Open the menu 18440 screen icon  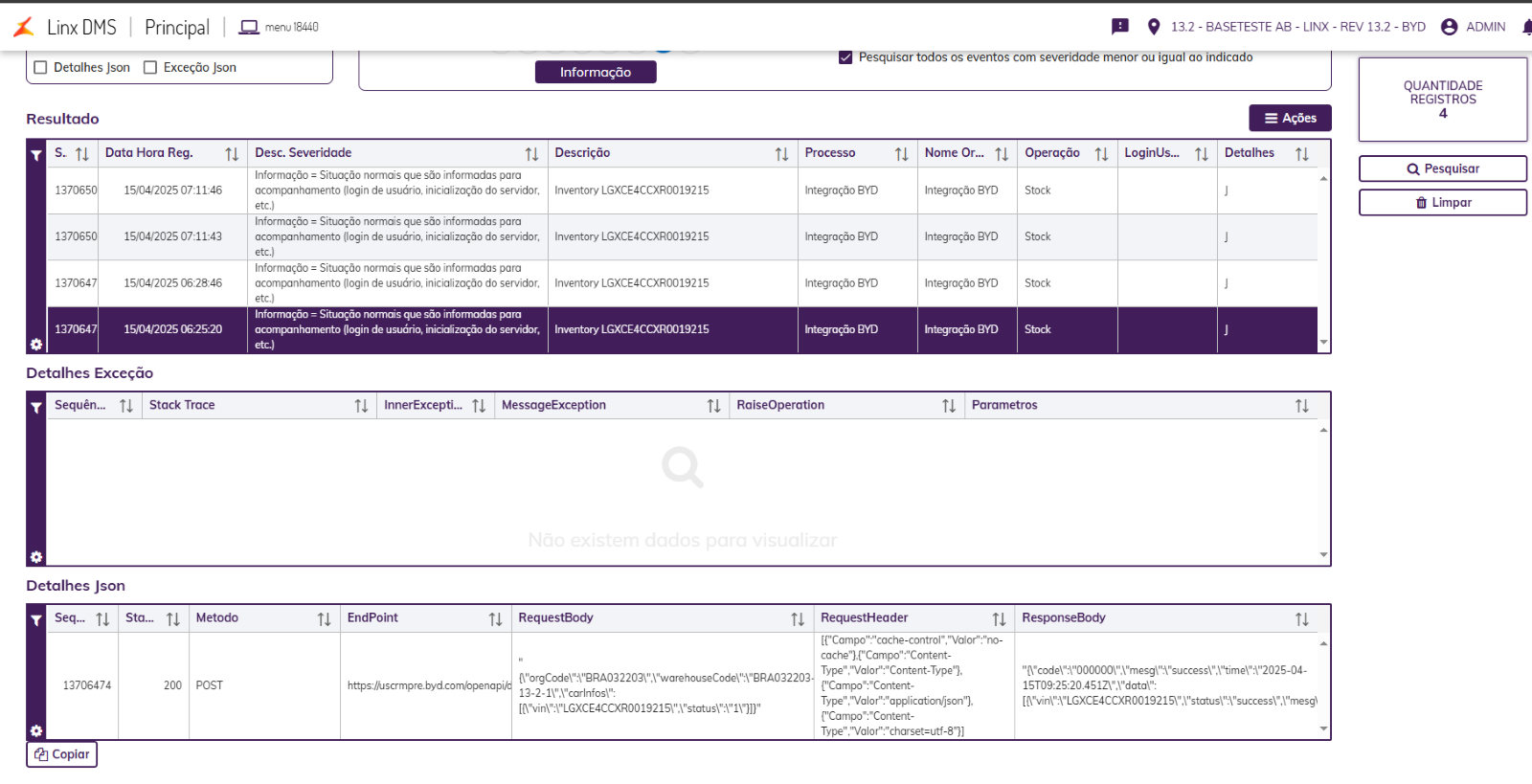(249, 27)
